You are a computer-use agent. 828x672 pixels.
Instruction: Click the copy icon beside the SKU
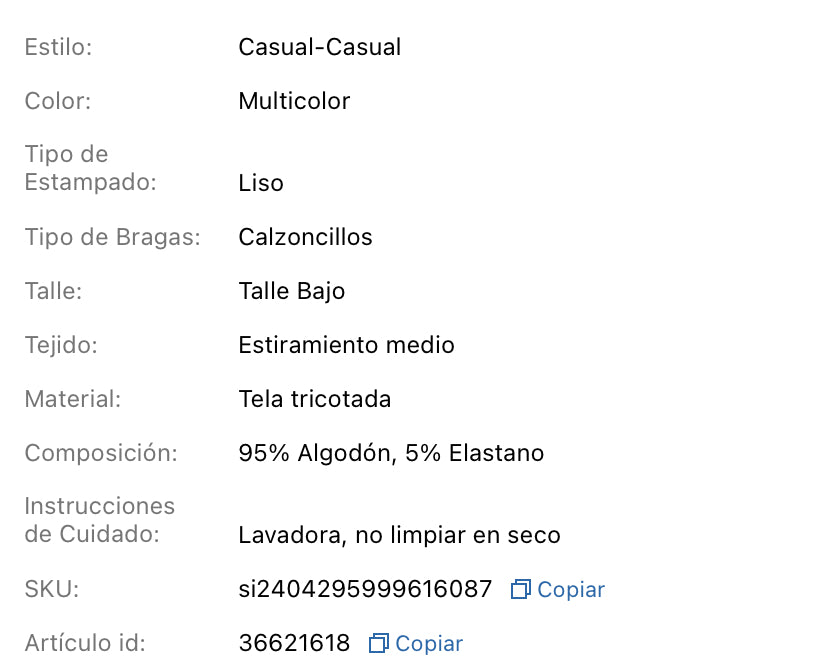[520, 590]
